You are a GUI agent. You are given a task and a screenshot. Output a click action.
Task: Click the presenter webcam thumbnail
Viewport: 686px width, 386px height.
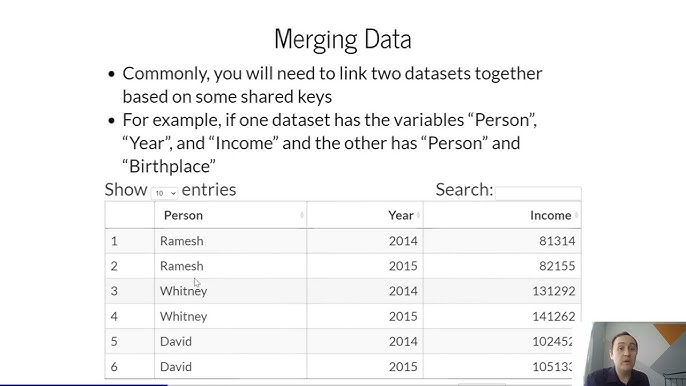635,354
